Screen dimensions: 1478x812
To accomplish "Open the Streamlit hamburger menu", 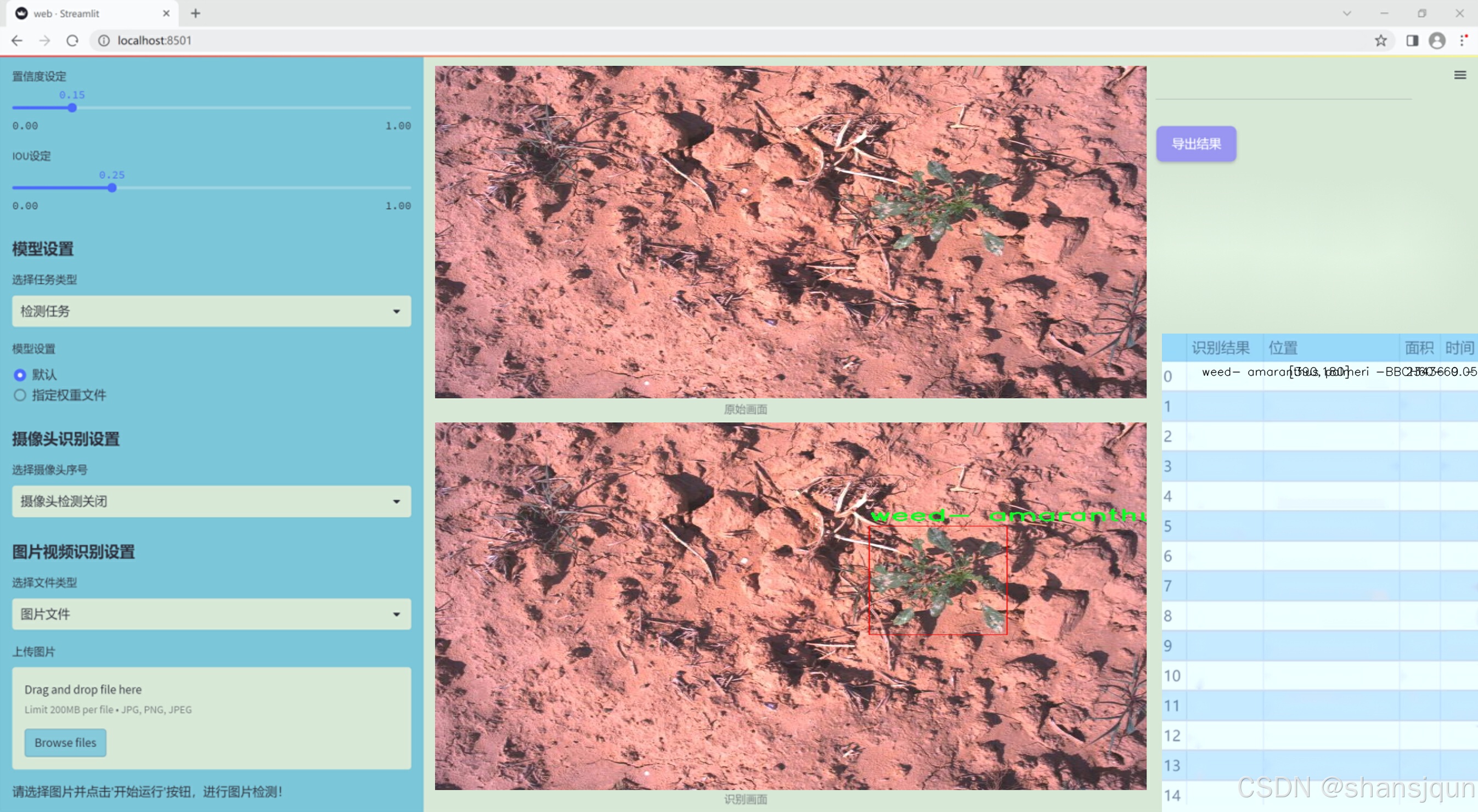I will tap(1460, 75).
